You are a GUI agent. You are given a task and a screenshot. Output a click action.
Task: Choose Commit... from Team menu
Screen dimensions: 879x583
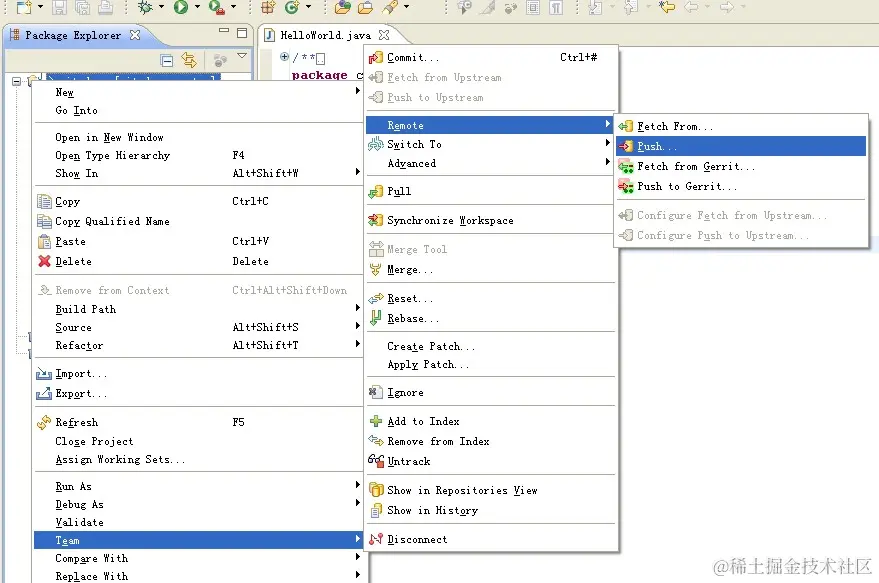[x=492, y=57]
